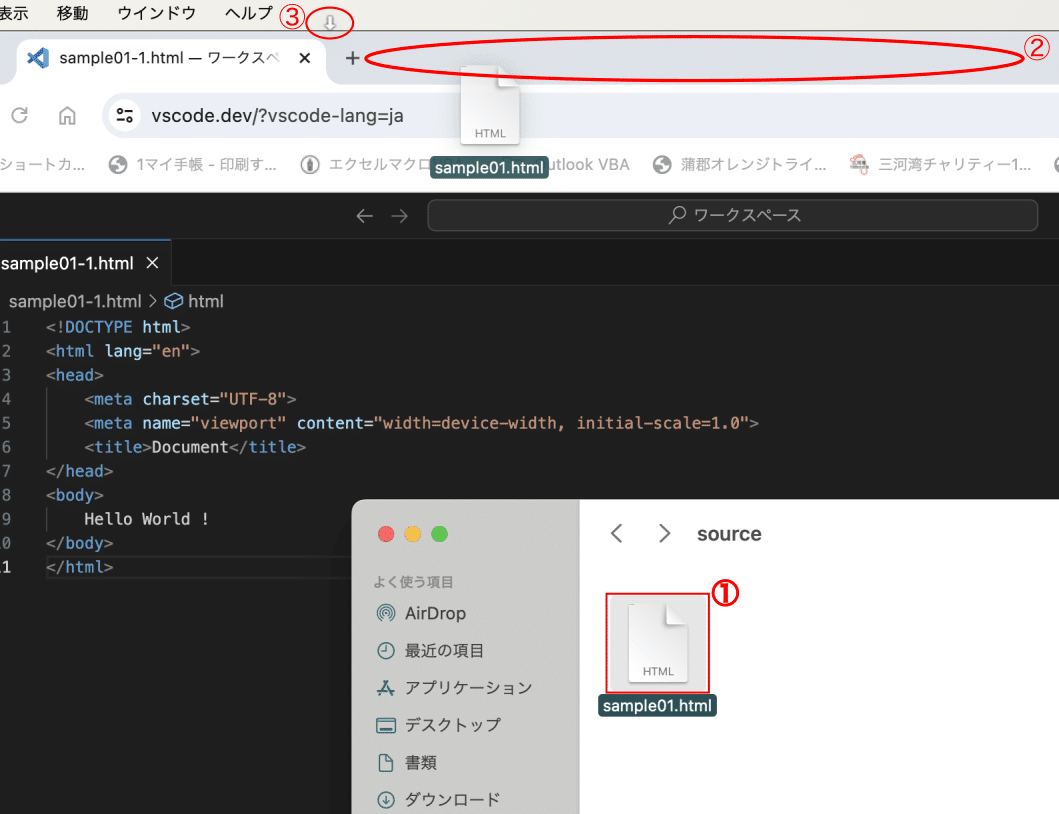Zoom Finder window with green button
Image resolution: width=1059 pixels, height=814 pixels.
point(440,534)
